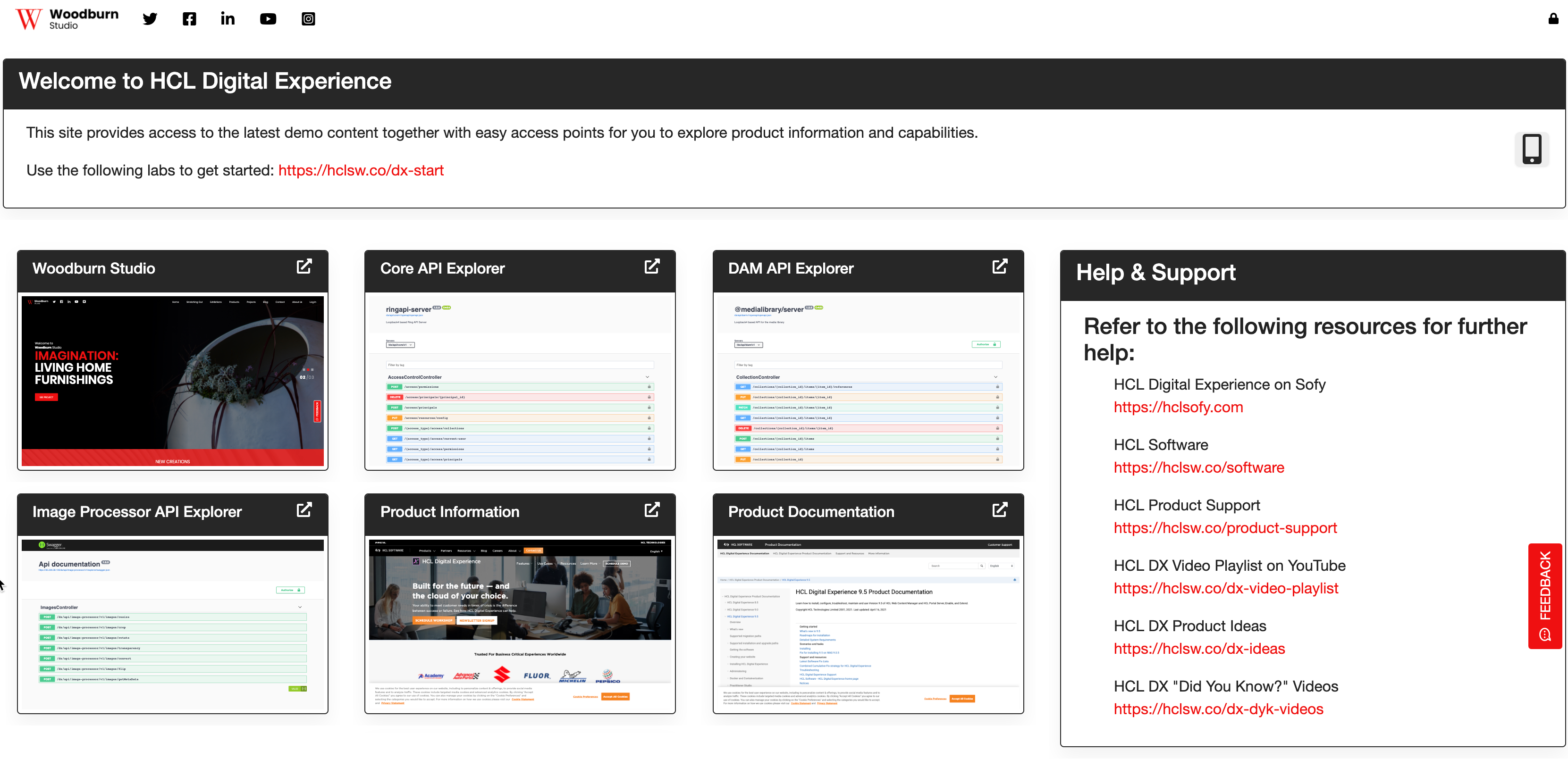1568x767 pixels.
Task: Open Core API Explorer external link icon
Action: (652, 267)
